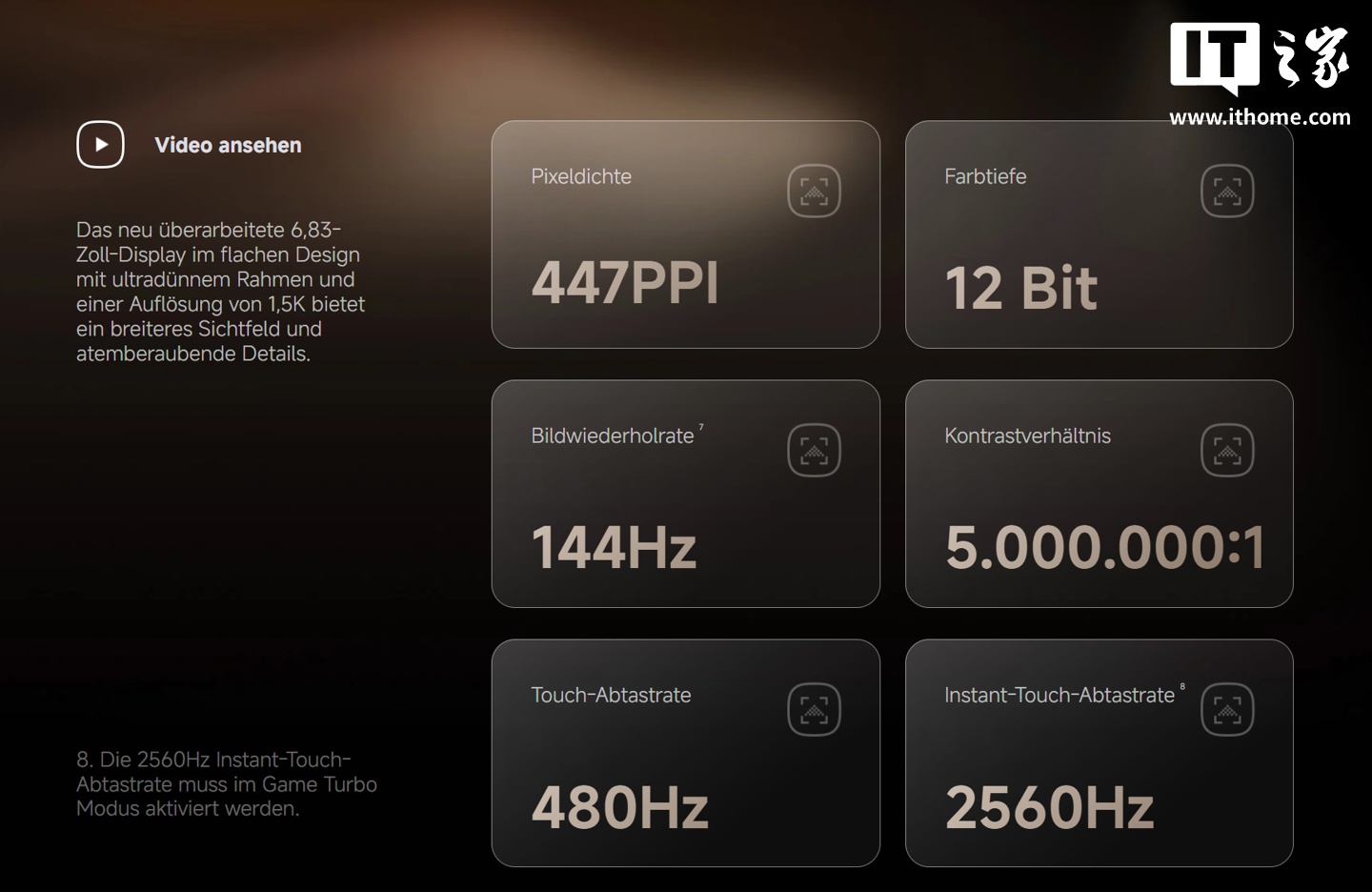Open the www.ithome.com link

pos(1260,117)
